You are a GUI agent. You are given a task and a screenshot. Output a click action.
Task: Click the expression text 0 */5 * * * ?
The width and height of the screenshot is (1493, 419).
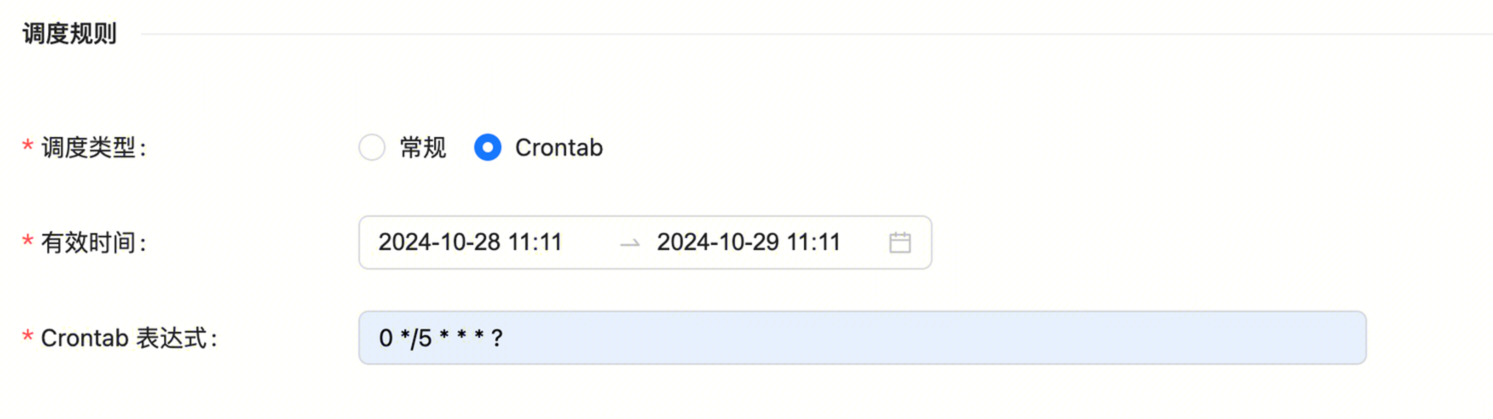pos(440,339)
